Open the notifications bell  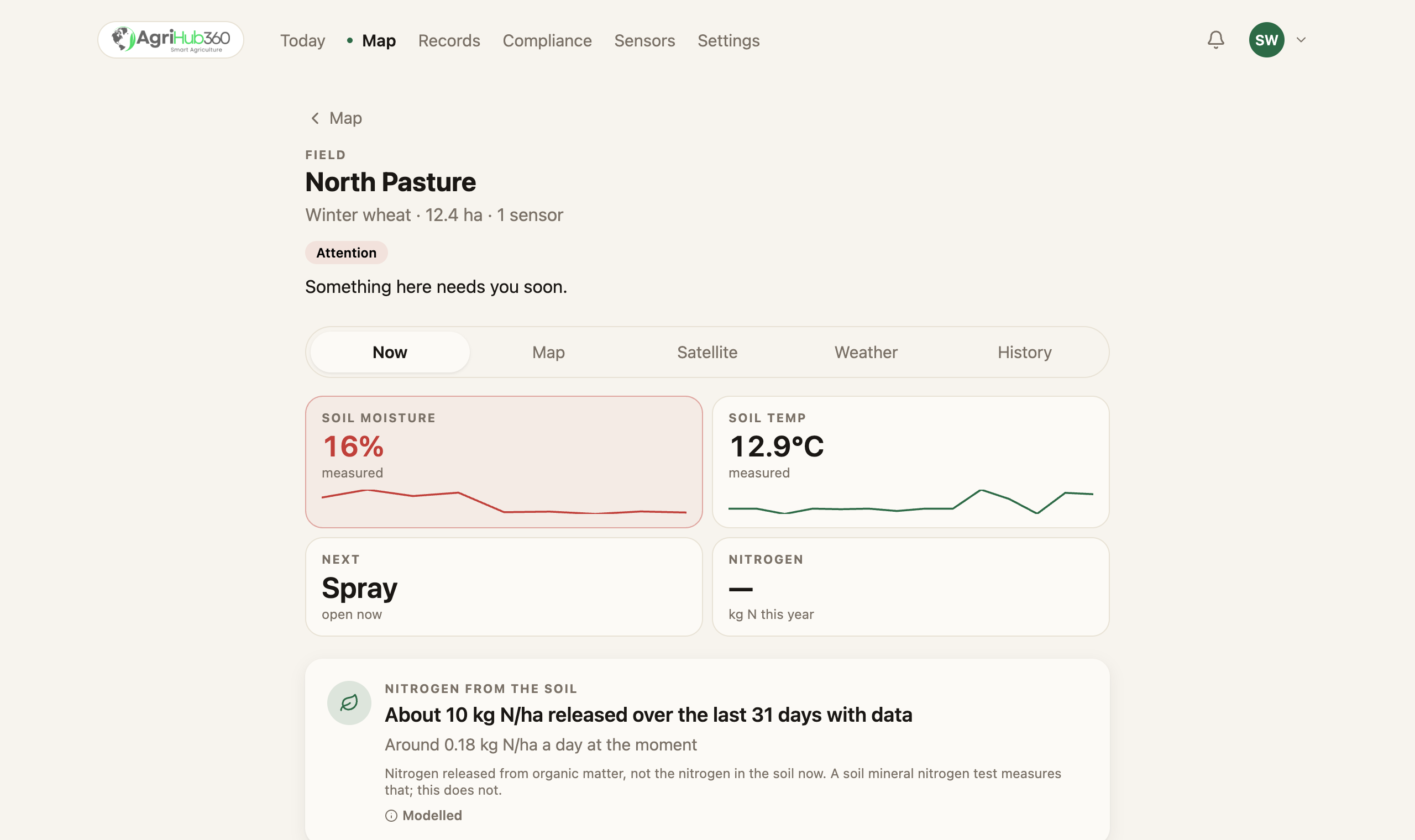pyautogui.click(x=1215, y=40)
